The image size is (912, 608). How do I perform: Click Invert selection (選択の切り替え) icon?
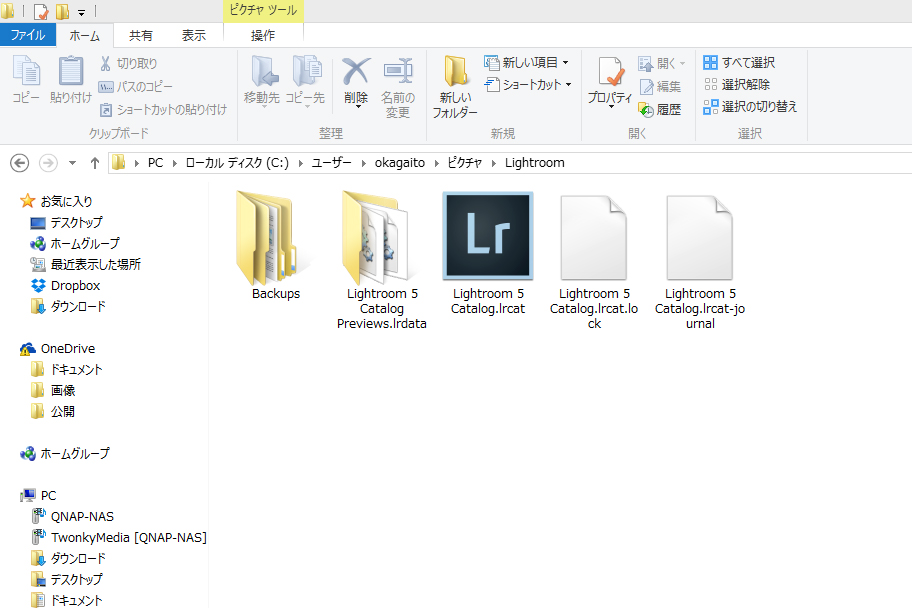coord(710,106)
